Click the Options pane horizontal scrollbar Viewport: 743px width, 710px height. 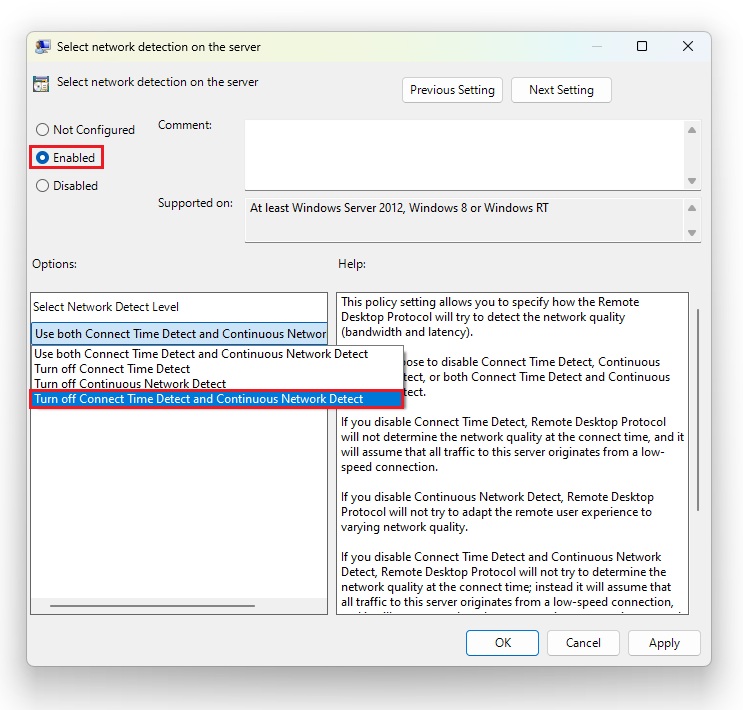[x=152, y=606]
